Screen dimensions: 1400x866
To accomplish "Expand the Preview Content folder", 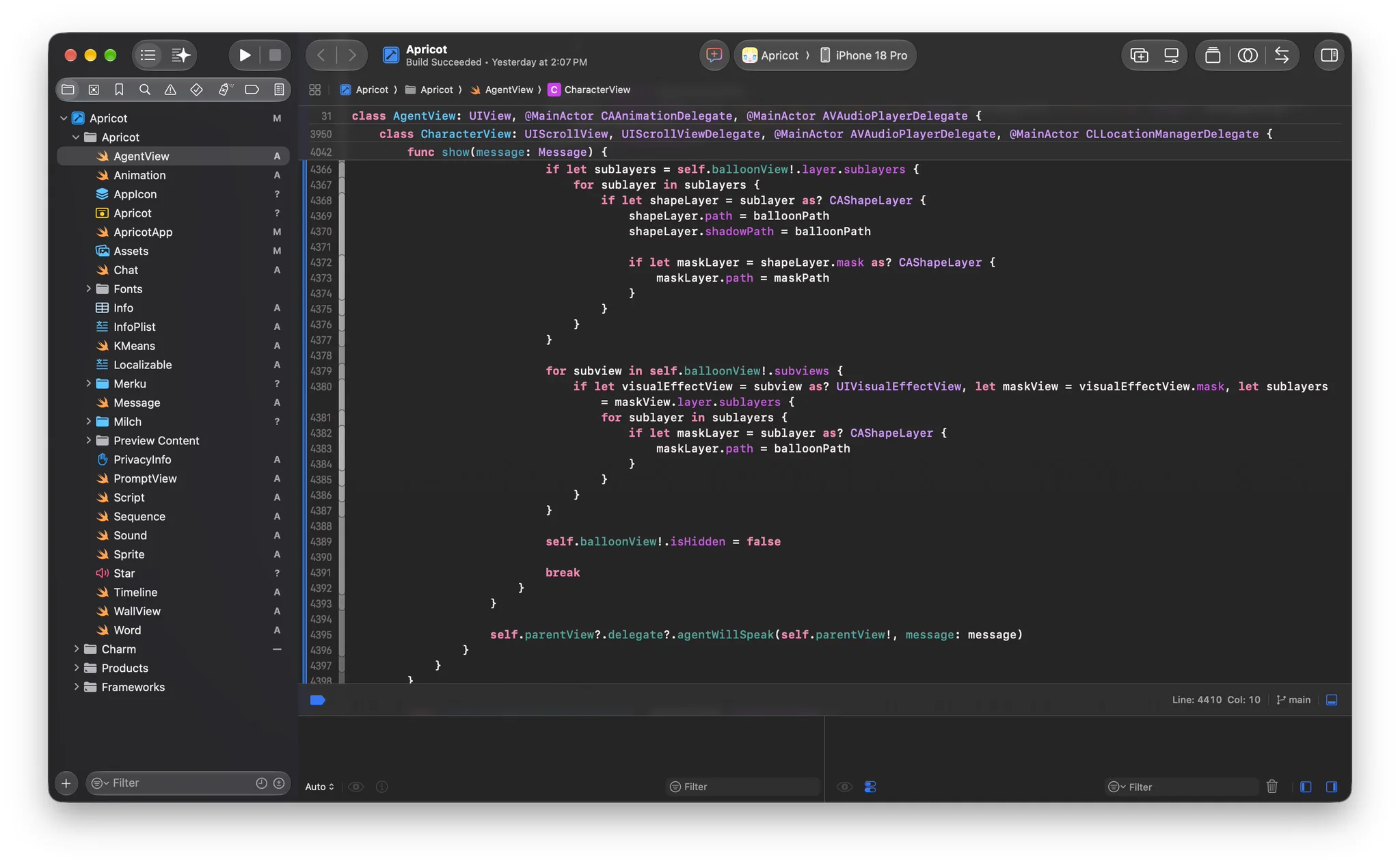I will [x=88, y=441].
